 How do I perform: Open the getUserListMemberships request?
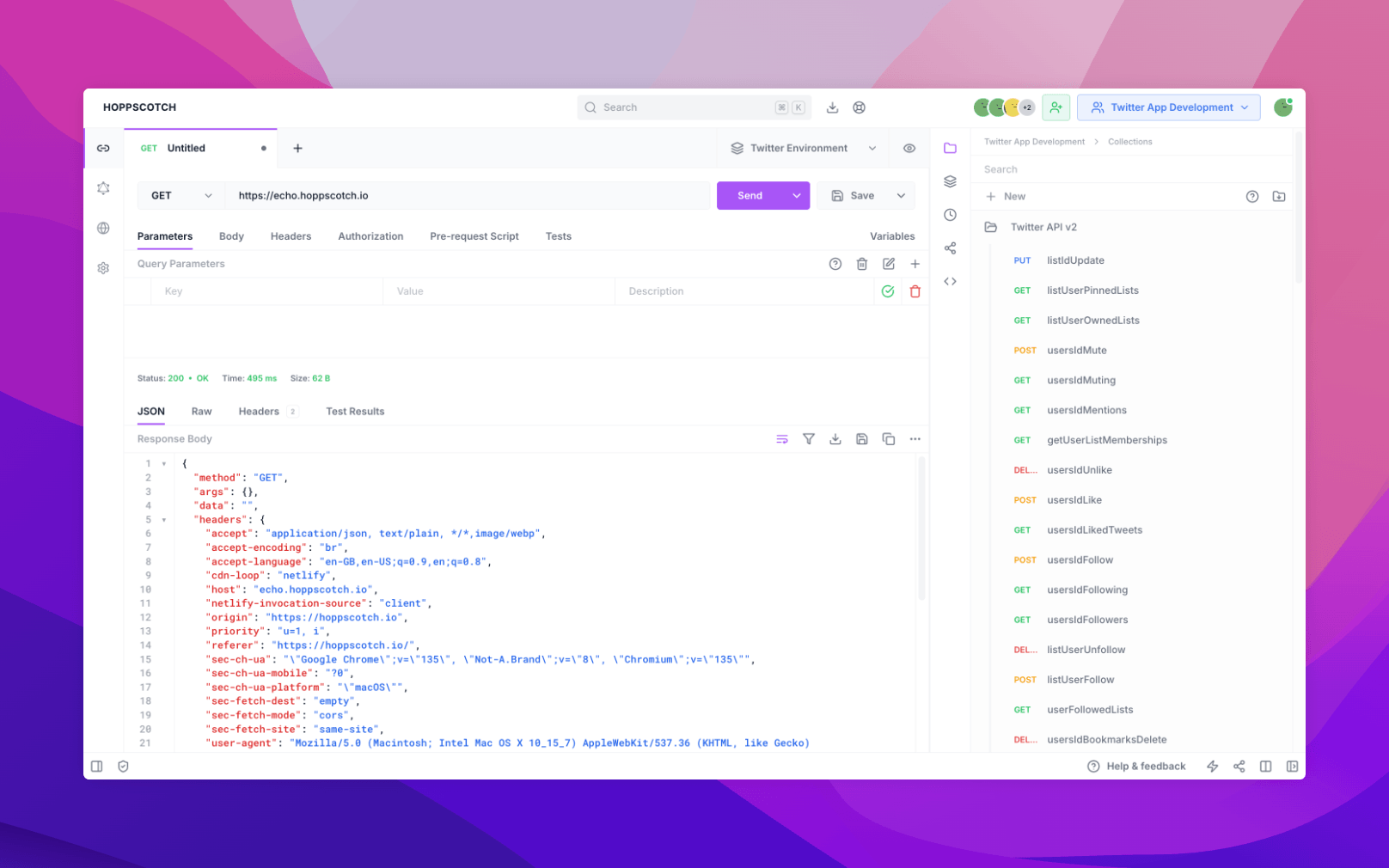point(1090,440)
